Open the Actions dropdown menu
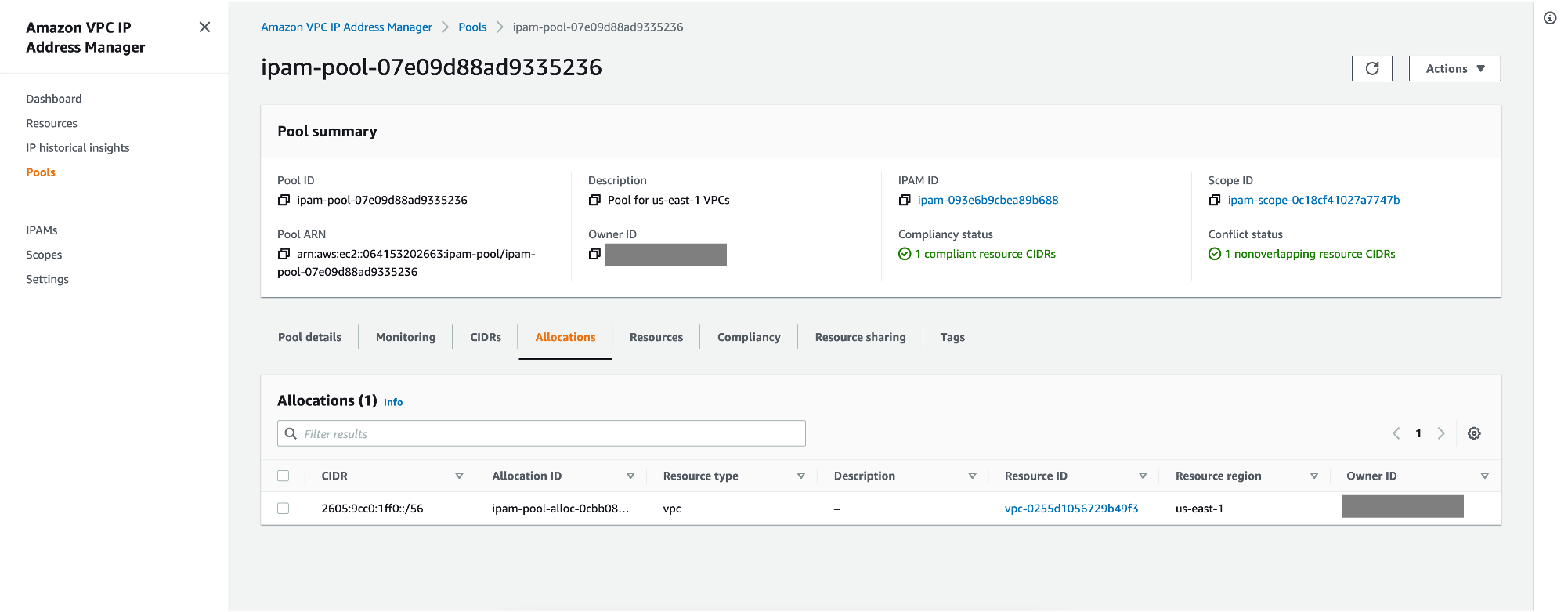Image resolution: width=1568 pixels, height=612 pixels. coord(1454,69)
